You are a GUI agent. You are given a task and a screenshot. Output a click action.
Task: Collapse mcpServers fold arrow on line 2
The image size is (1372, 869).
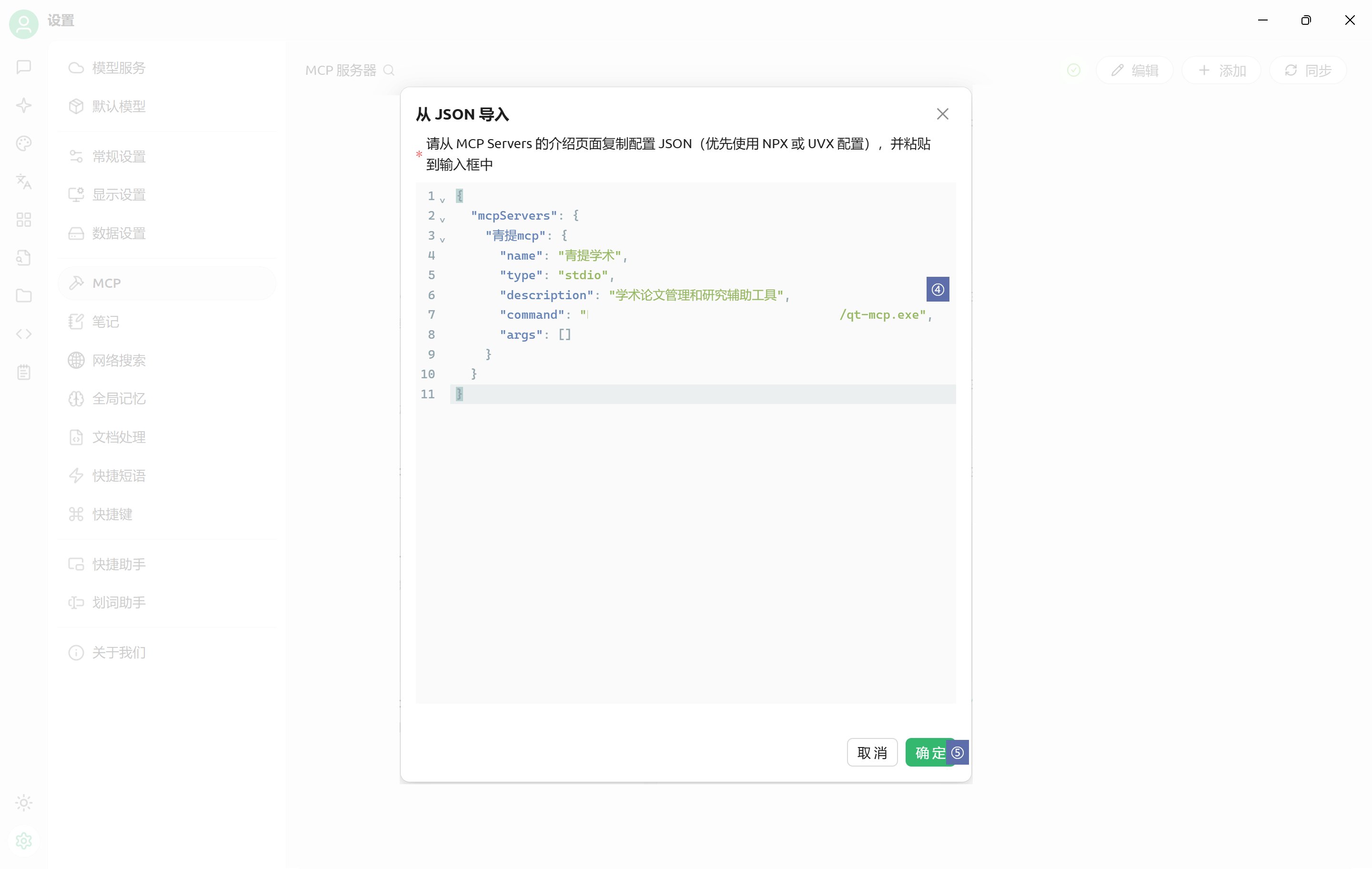442,219
